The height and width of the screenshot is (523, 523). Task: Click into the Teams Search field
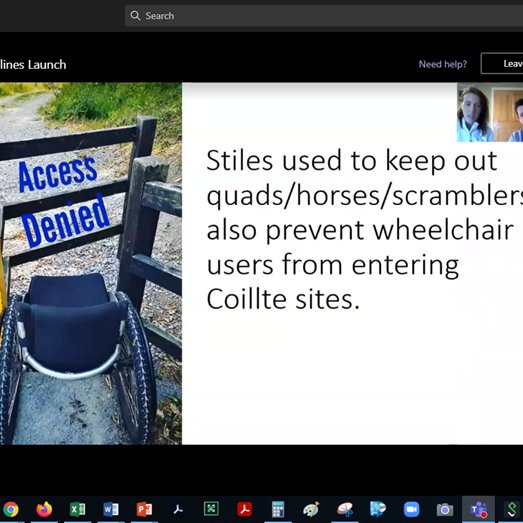324,16
